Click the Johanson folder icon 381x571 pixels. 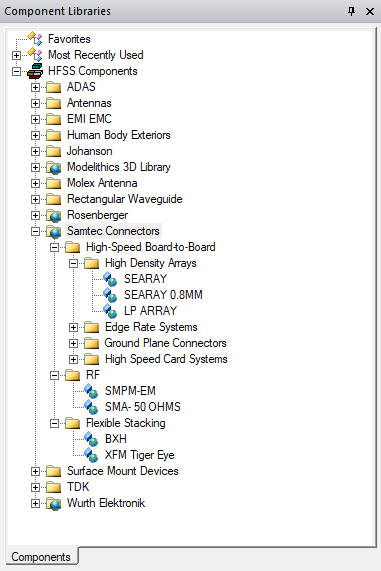coord(54,151)
